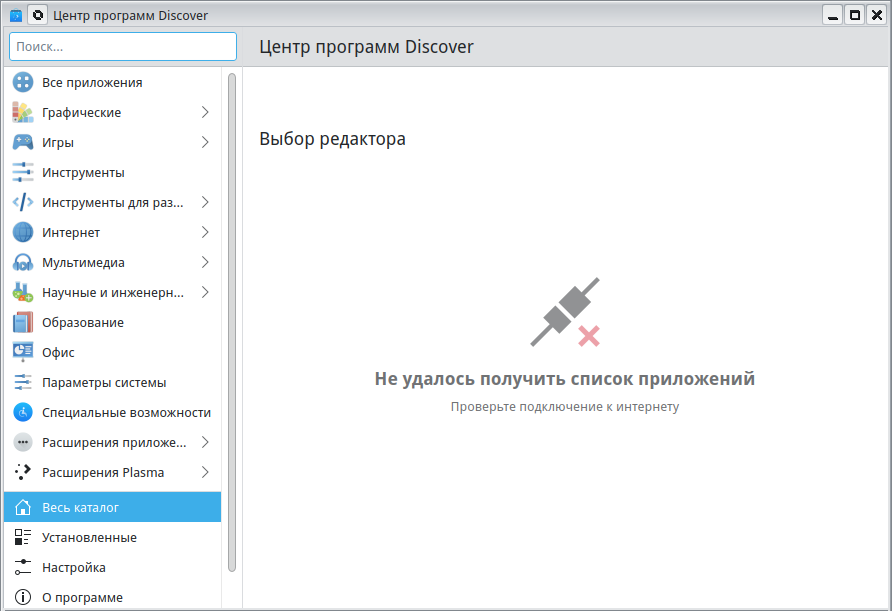Viewport: 892px width, 611px height.
Task: Expand Инструменты для раз... chevron
Action: (x=205, y=203)
